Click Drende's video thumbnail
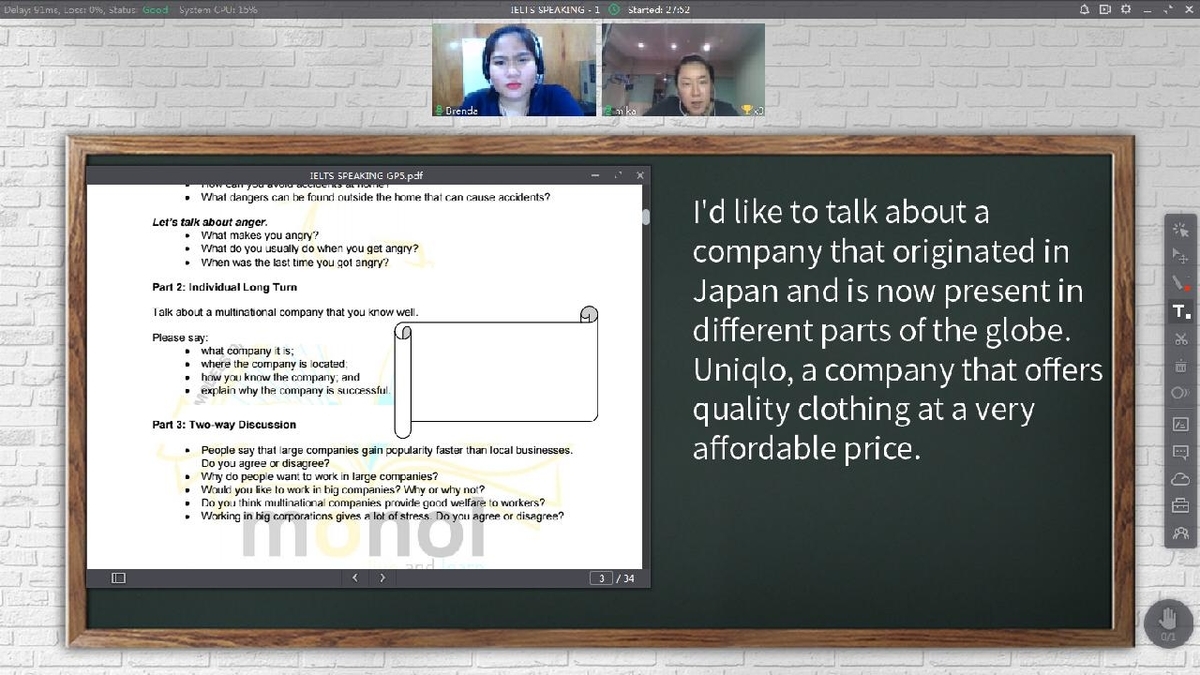The width and height of the screenshot is (1200, 675). (x=514, y=69)
